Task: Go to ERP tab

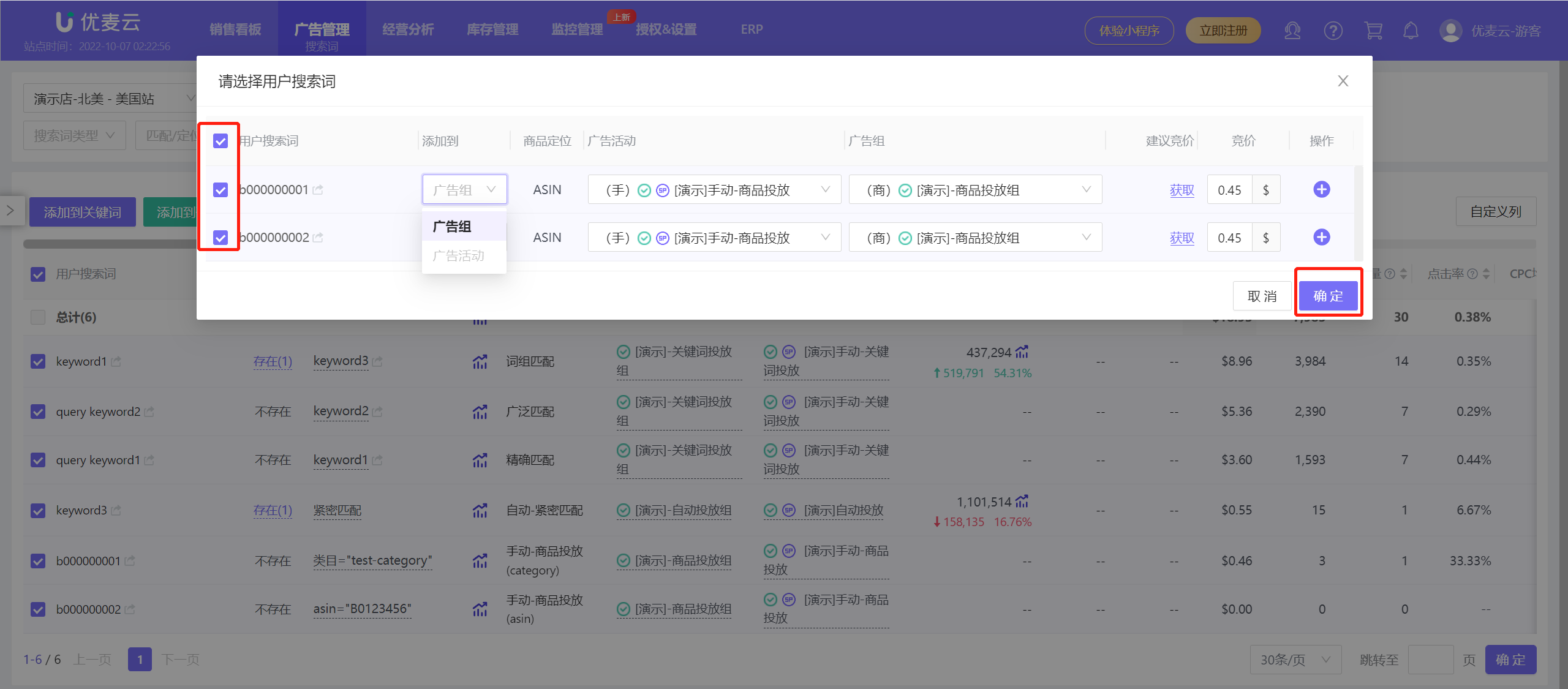Action: coord(752,29)
